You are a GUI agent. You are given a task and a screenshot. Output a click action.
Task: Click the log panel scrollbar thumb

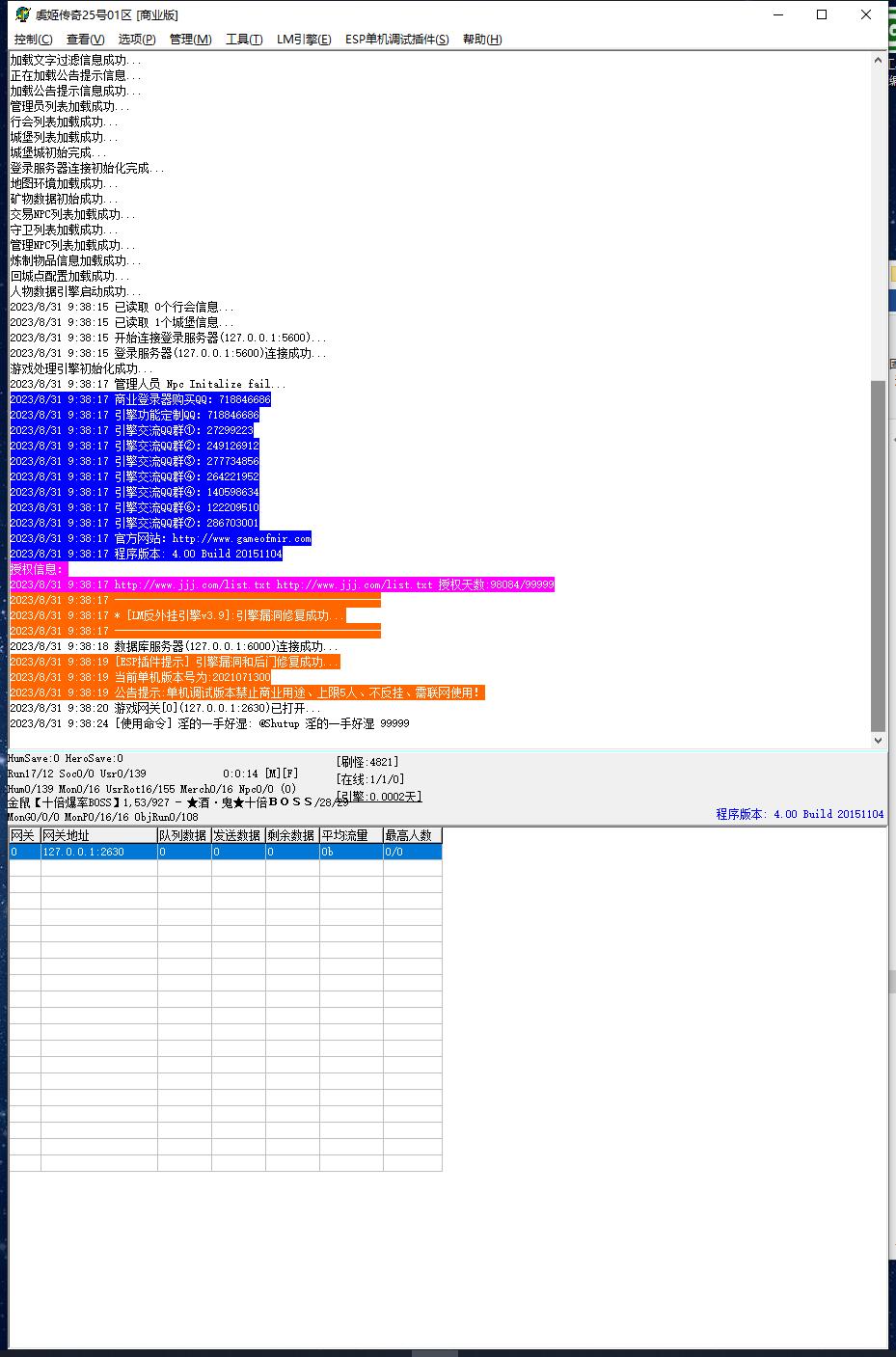tap(878, 555)
